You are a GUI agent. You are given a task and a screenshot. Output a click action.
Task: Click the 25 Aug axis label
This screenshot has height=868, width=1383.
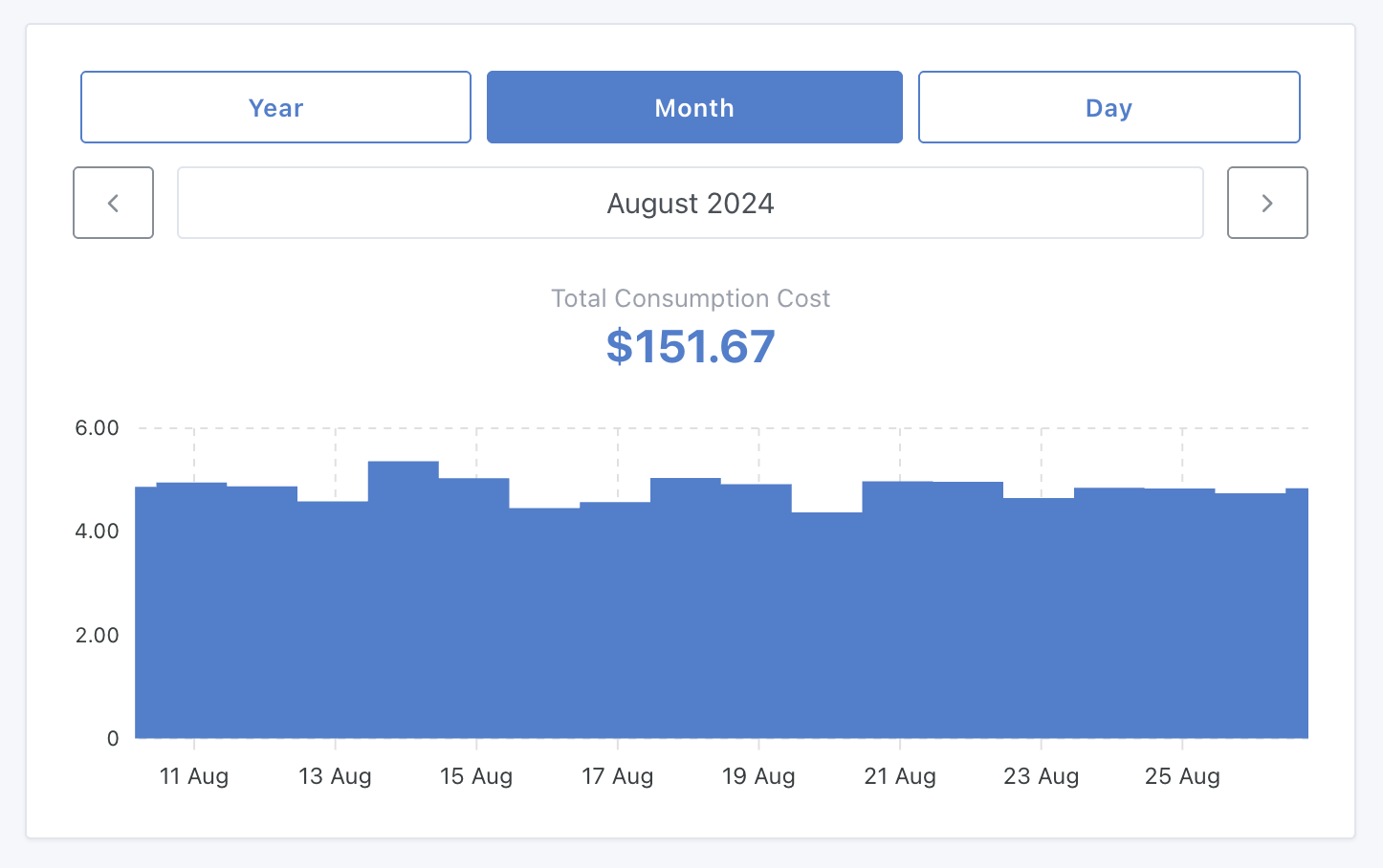point(1182,776)
